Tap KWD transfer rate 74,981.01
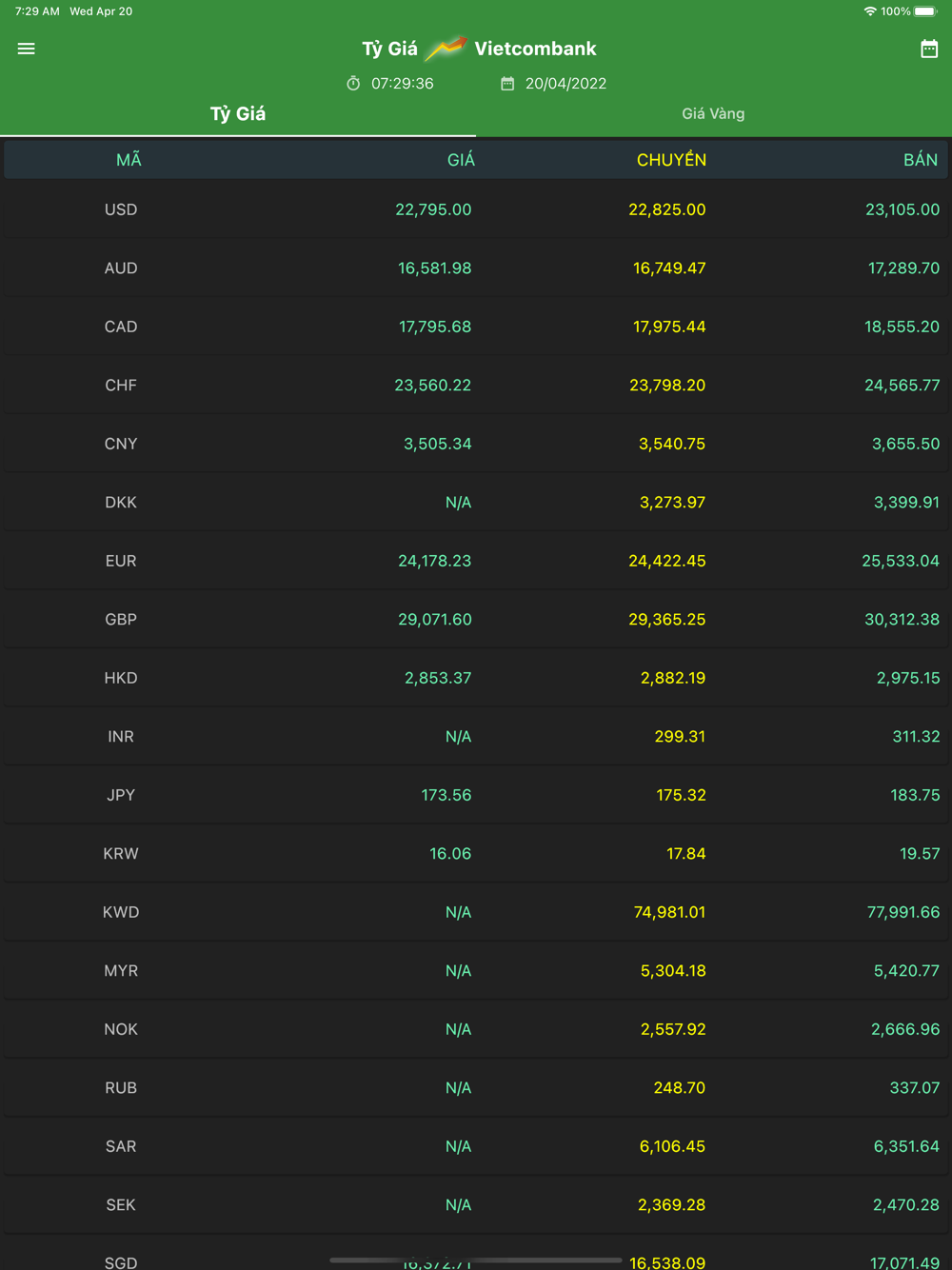The height and width of the screenshot is (1270, 952). point(670,912)
